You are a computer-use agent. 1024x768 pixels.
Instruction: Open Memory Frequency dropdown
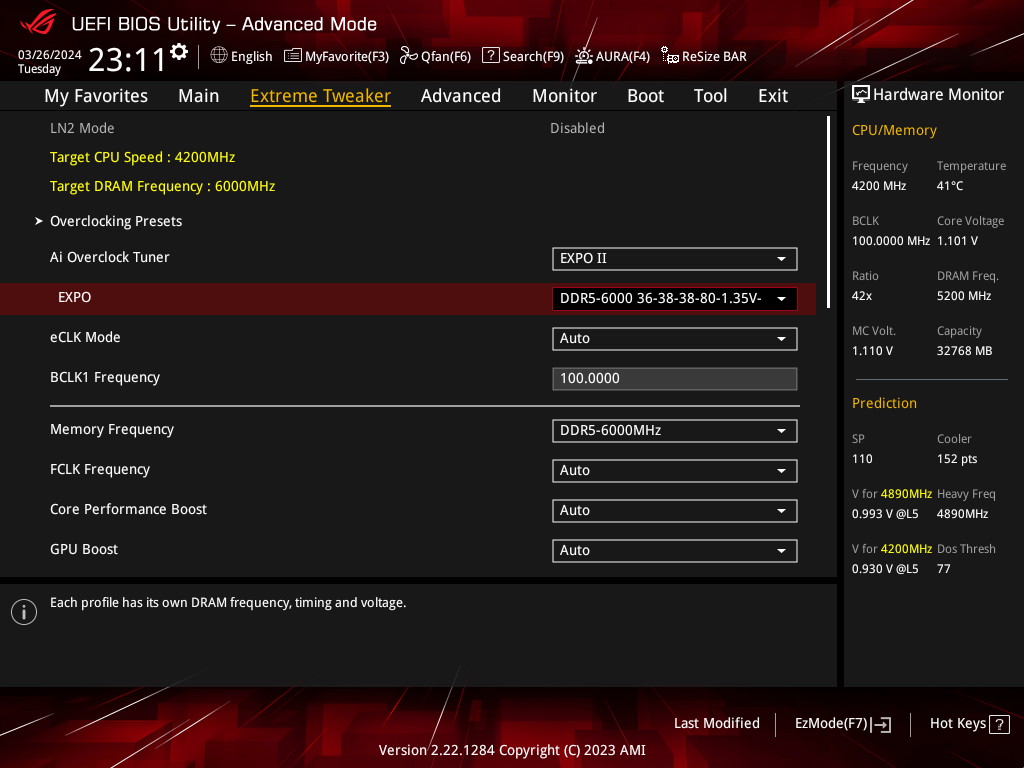[x=674, y=430]
